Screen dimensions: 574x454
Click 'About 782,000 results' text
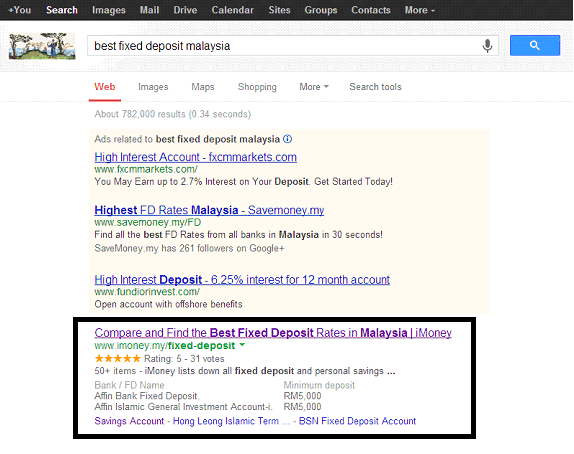(x=172, y=114)
